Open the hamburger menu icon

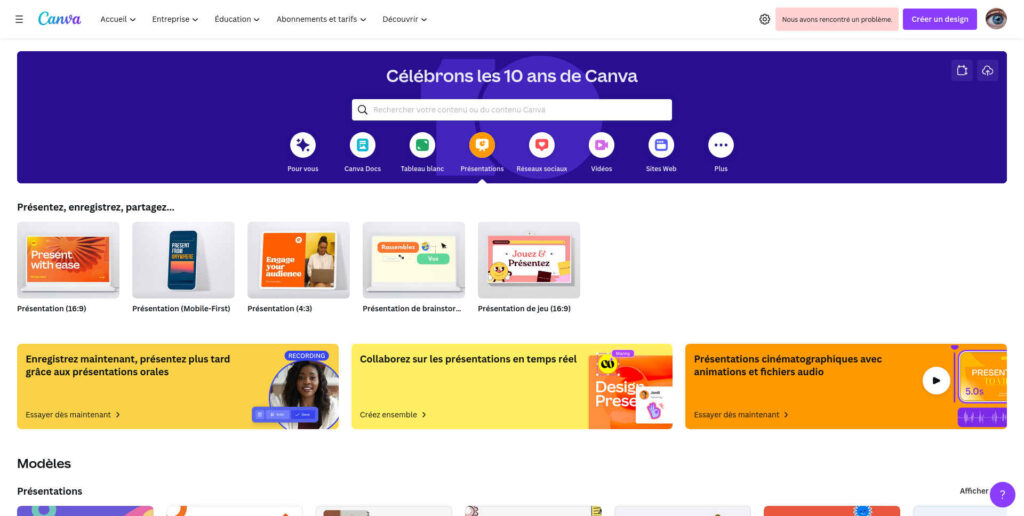19,20
